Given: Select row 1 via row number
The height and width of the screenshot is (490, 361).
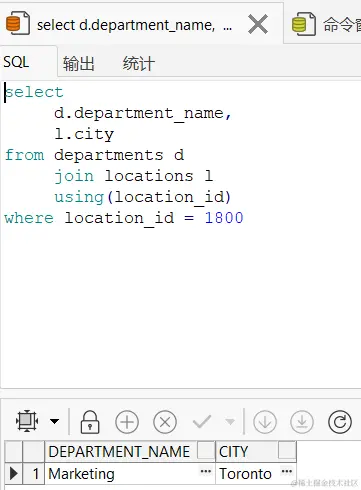Looking at the screenshot, I should point(33,474).
